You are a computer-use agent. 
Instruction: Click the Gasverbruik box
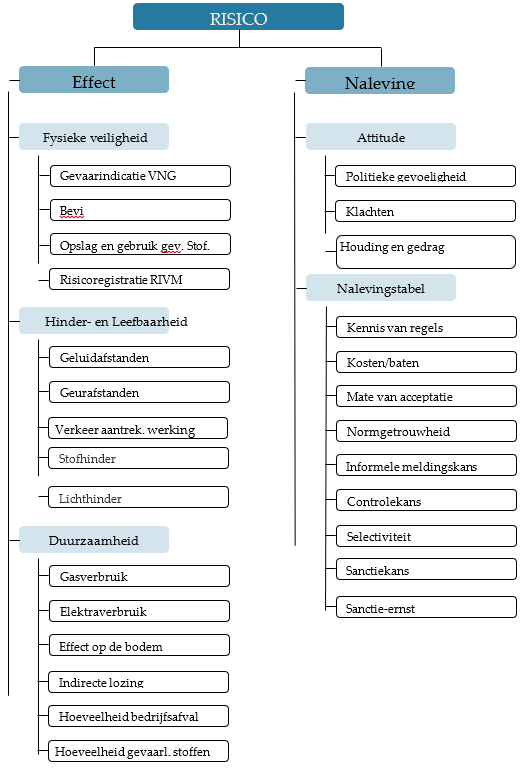click(140, 576)
